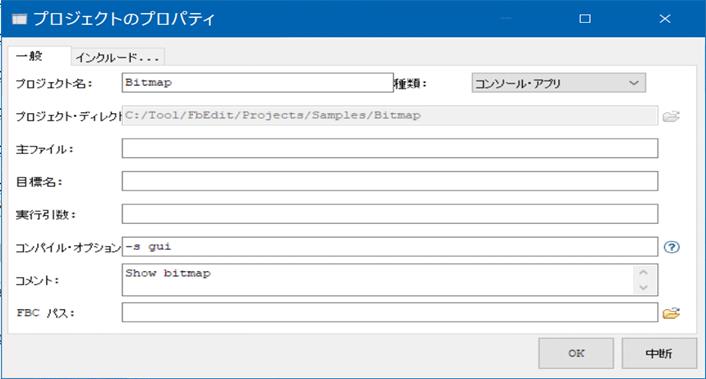Screen dimensions: 706x379
Task: Click the プロジェクト名 label
Action: (x=54, y=84)
